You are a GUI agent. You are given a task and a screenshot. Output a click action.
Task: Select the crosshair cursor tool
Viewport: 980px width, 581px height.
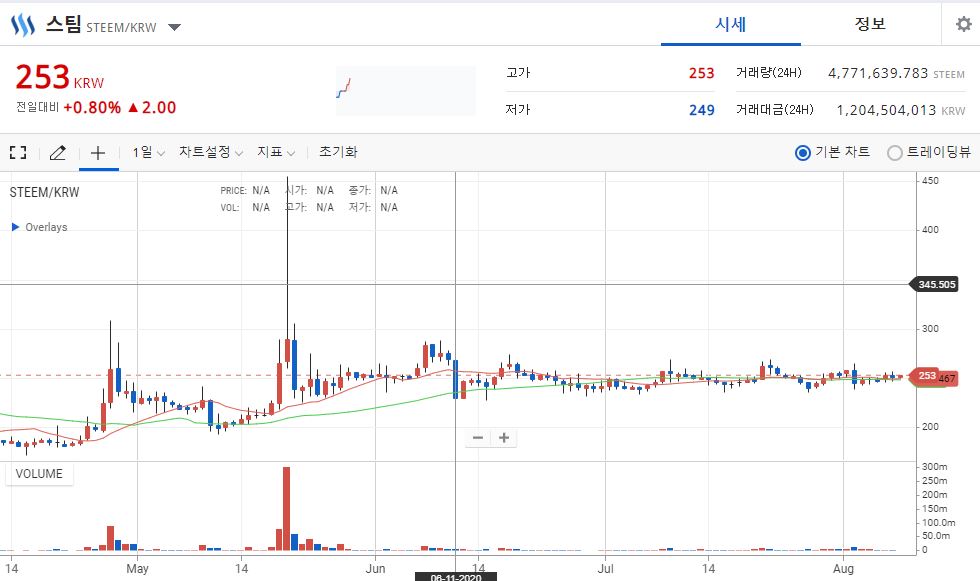click(98, 152)
